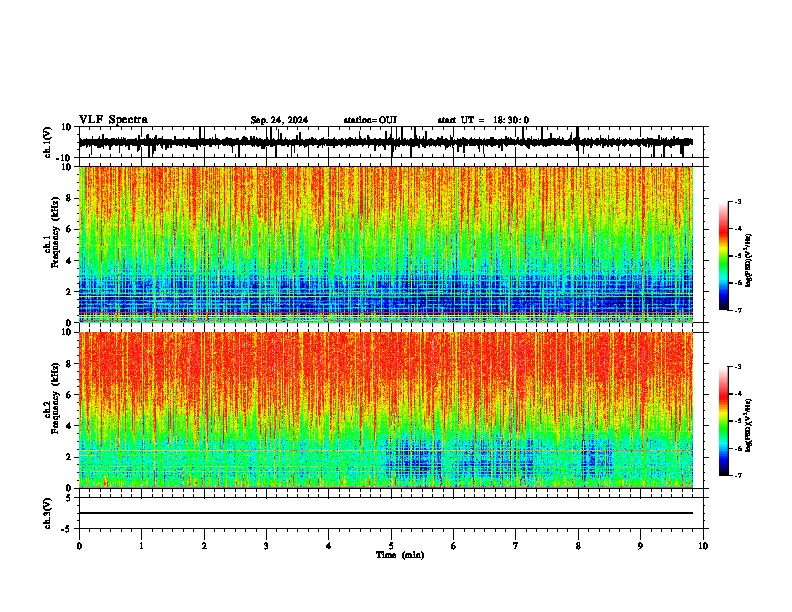Click the 'VLF Spectra' title text

[113, 120]
